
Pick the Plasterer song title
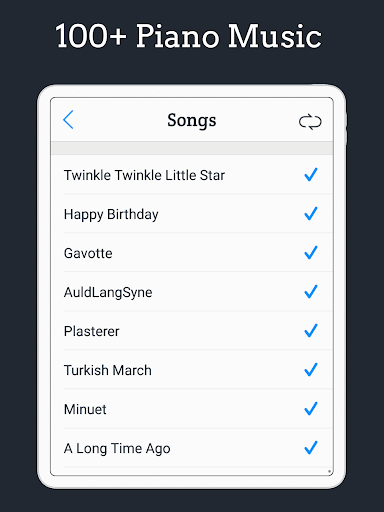click(92, 331)
